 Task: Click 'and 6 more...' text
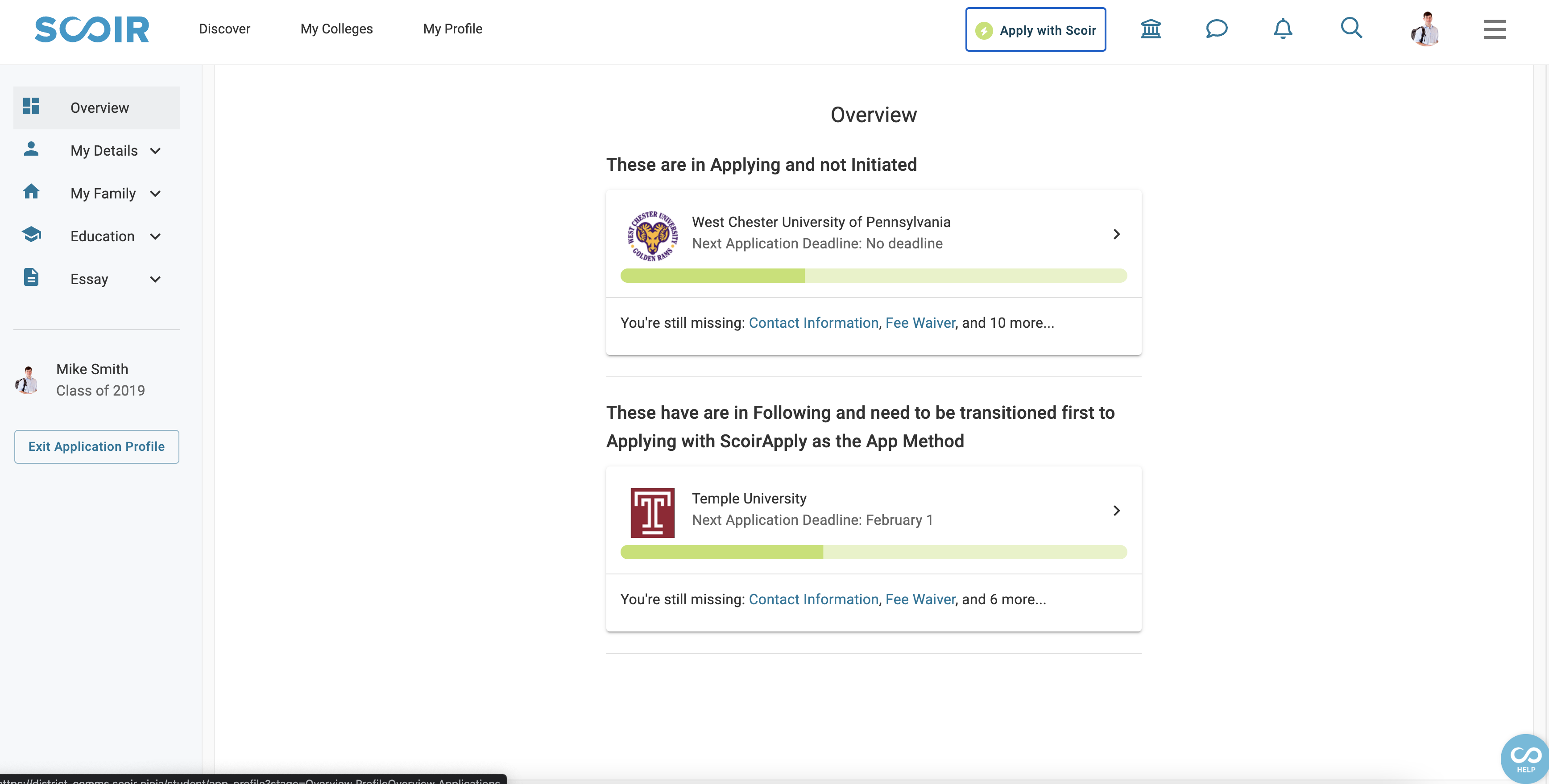click(1004, 599)
